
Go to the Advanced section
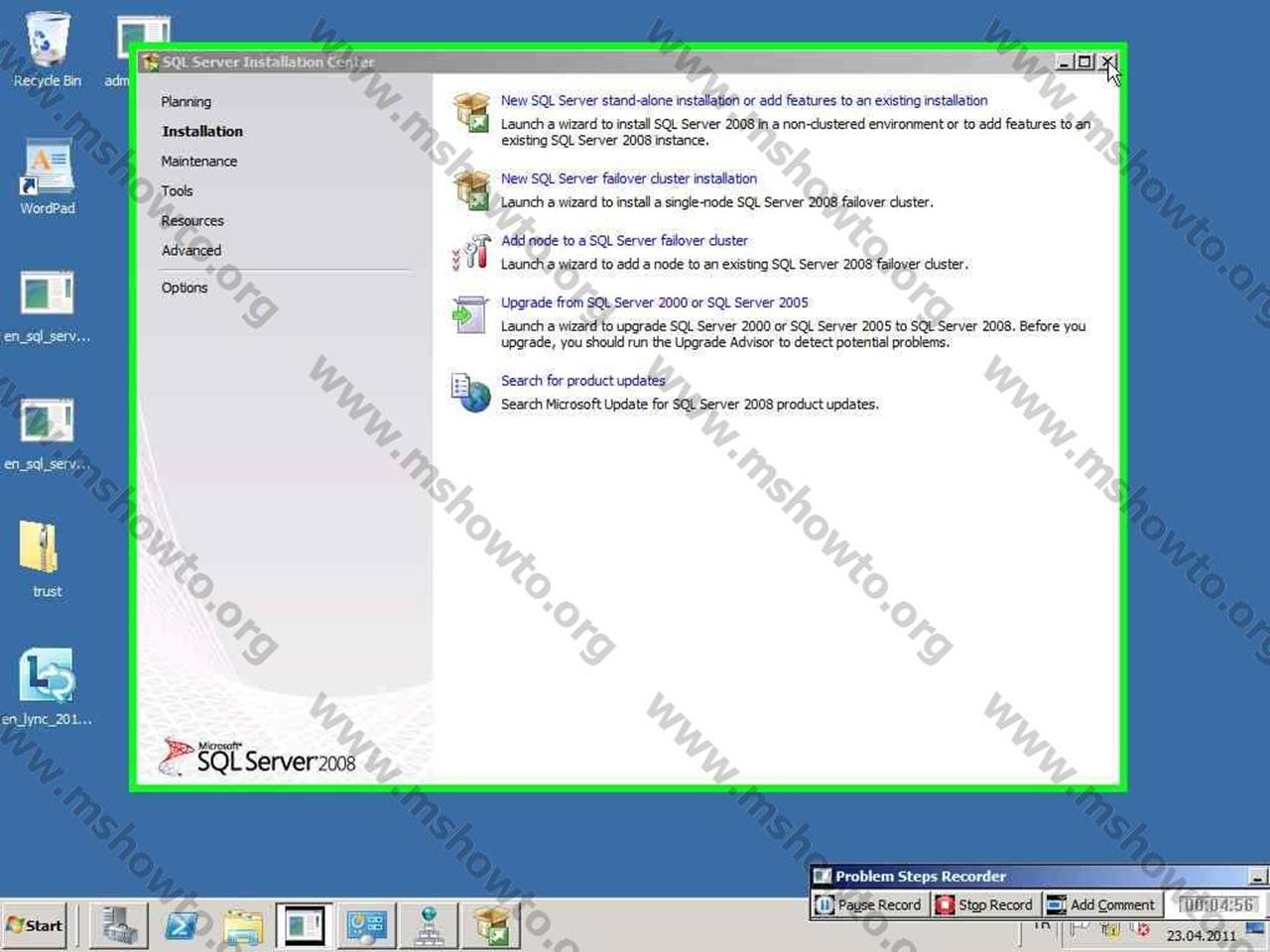tap(191, 250)
